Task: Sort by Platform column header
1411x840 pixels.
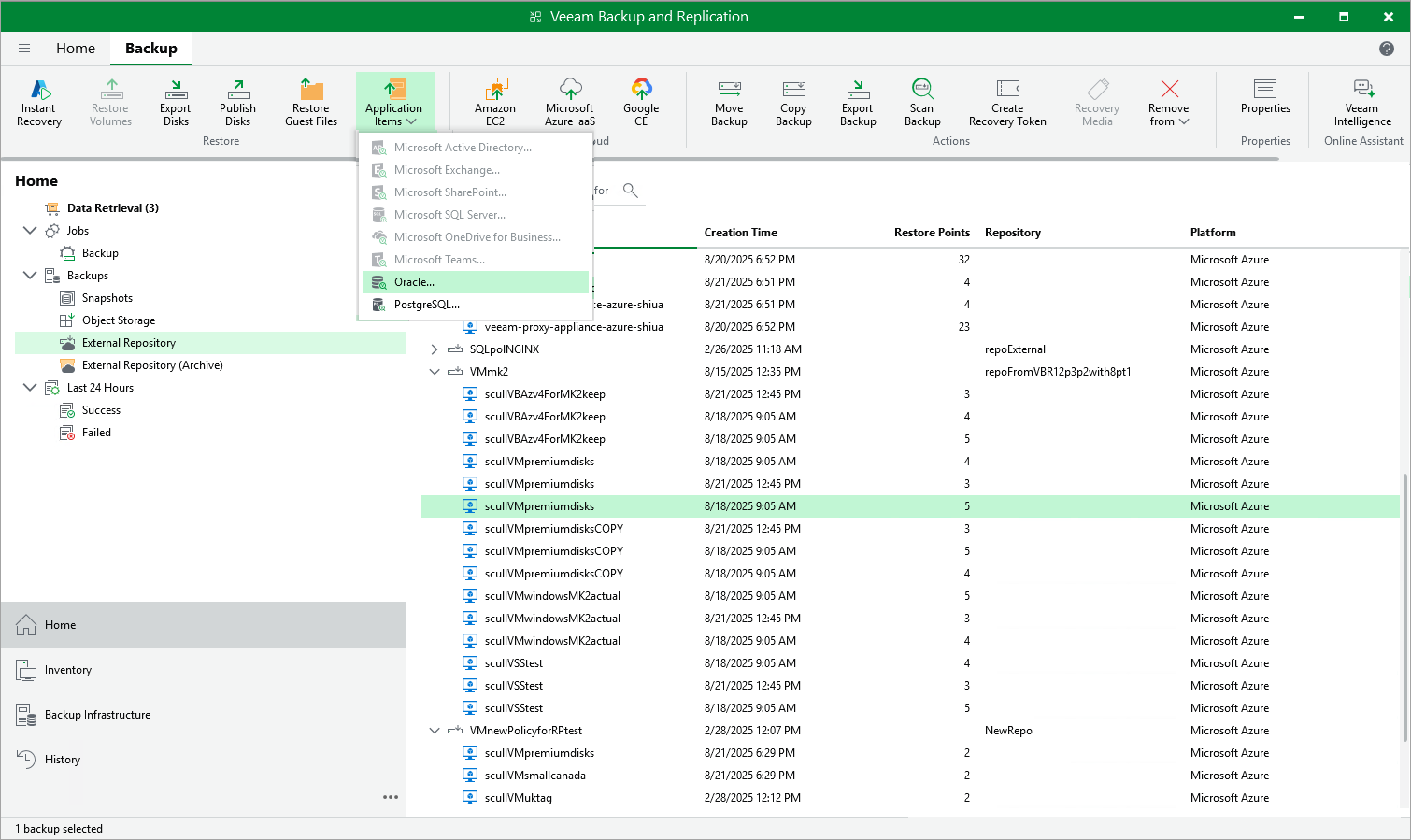Action: (x=1213, y=233)
